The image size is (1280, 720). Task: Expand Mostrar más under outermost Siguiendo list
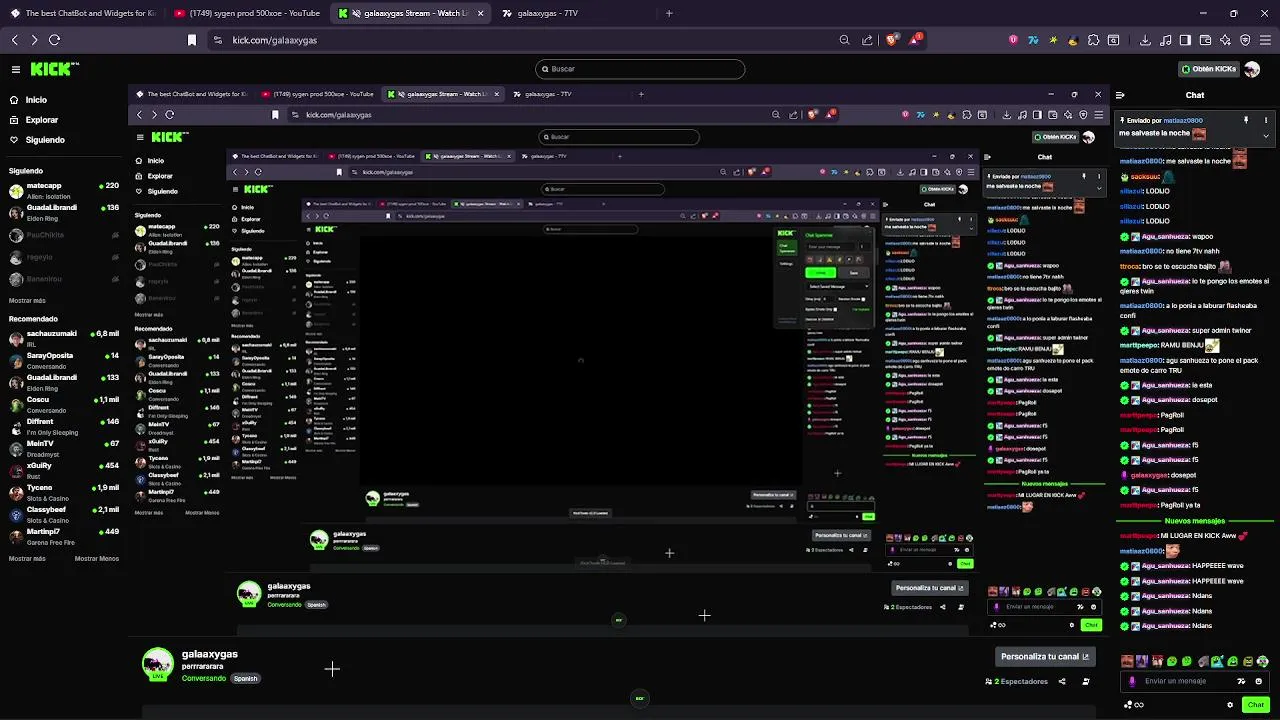pyautogui.click(x=27, y=300)
